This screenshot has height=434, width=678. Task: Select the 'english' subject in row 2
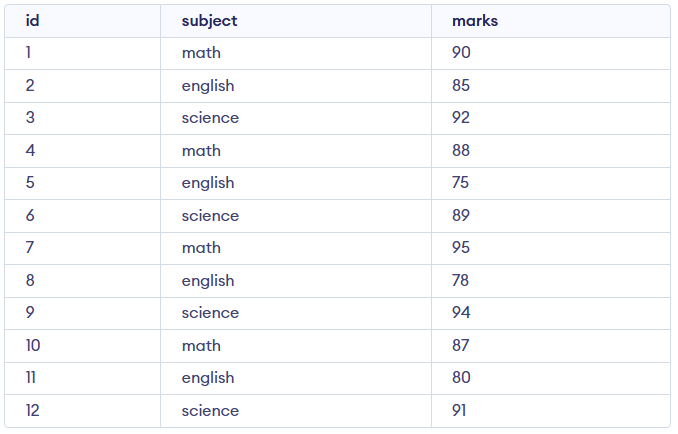tap(208, 86)
